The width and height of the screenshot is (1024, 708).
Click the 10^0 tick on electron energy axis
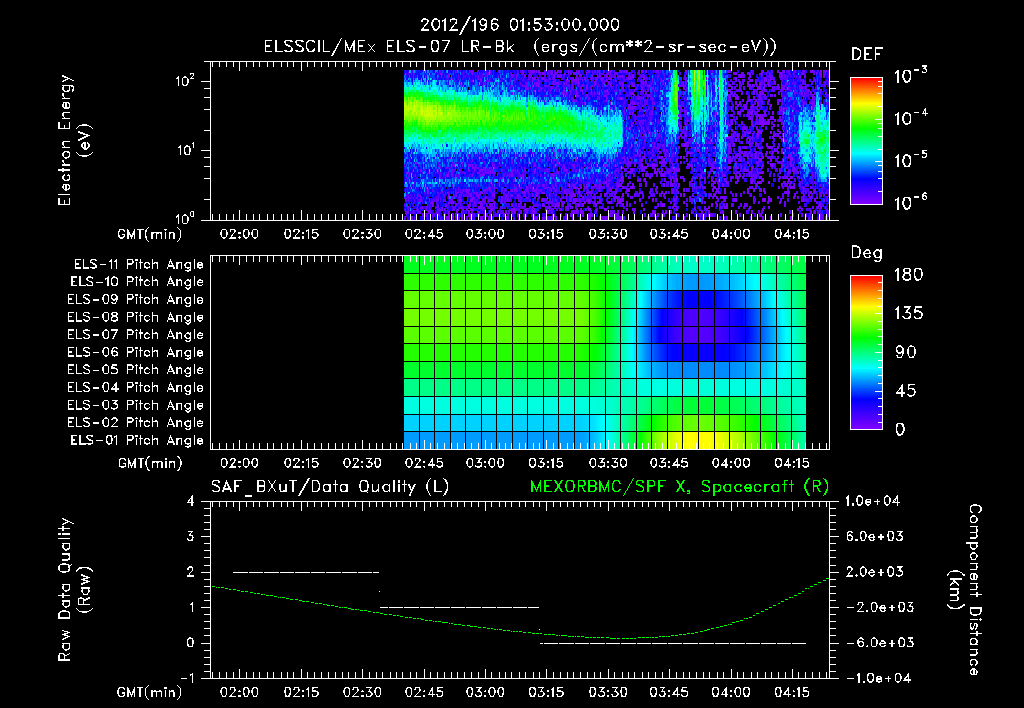[x=185, y=217]
